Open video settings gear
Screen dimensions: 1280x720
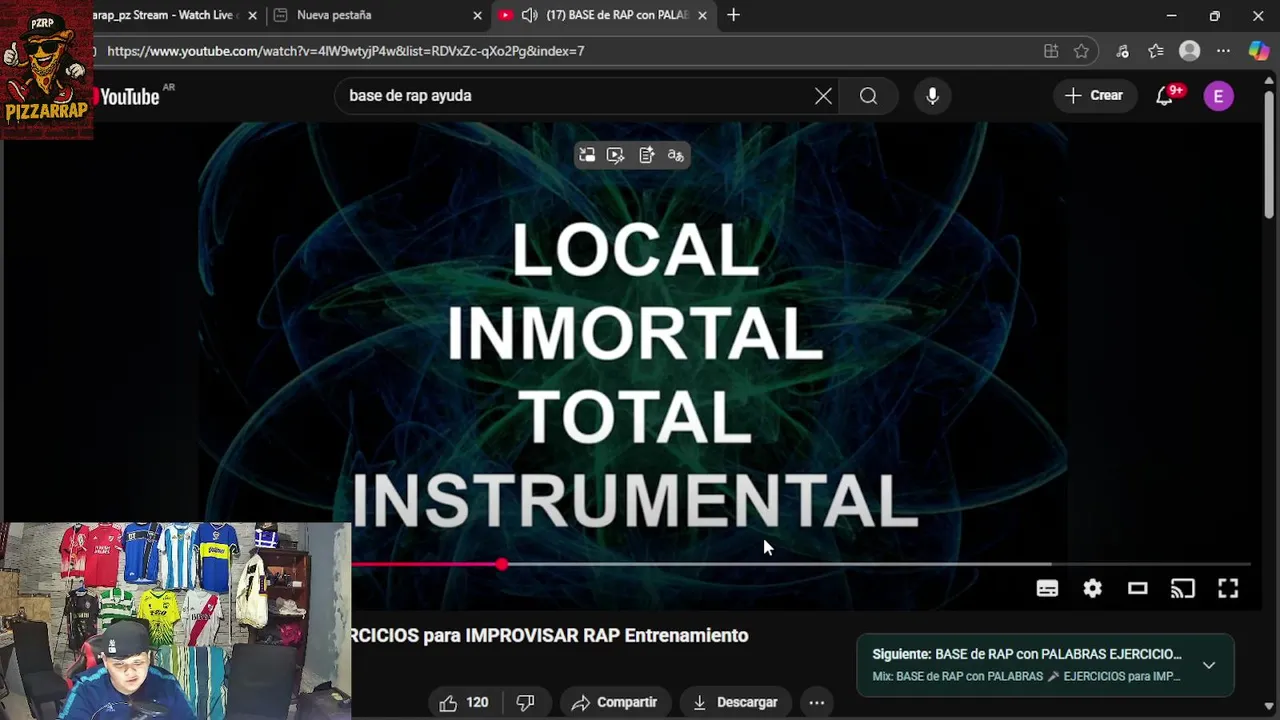pyautogui.click(x=1092, y=588)
